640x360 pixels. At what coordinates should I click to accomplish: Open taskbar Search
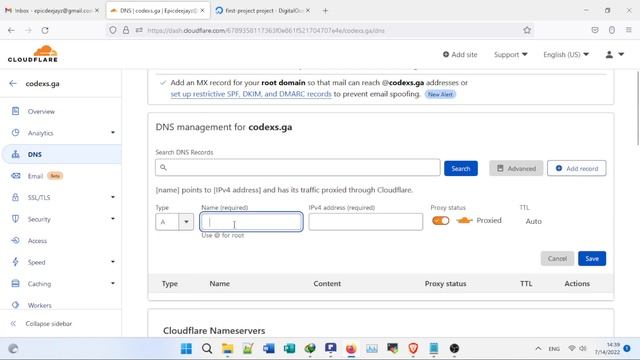click(x=207, y=349)
